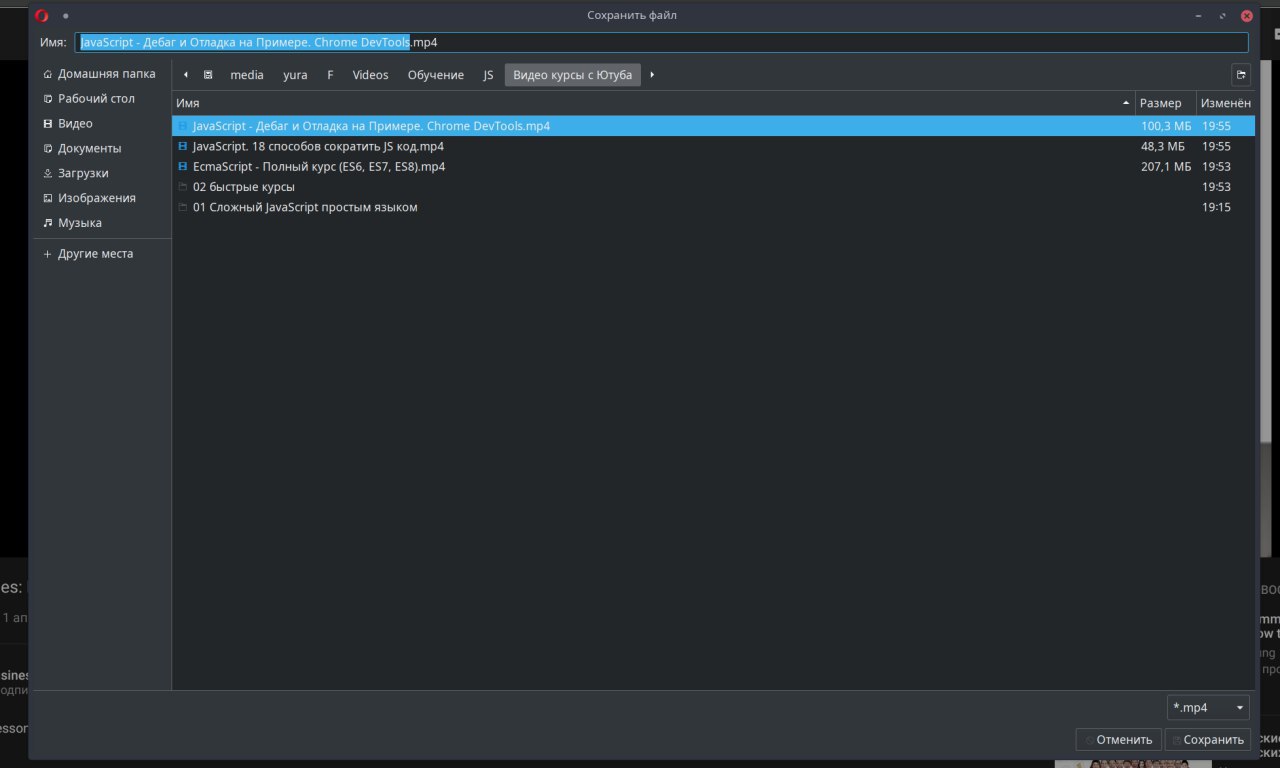Screen dimensions: 1280x768
Task: Select the file JavaScript - Дебаг и Отладка
Action: (714, 126)
